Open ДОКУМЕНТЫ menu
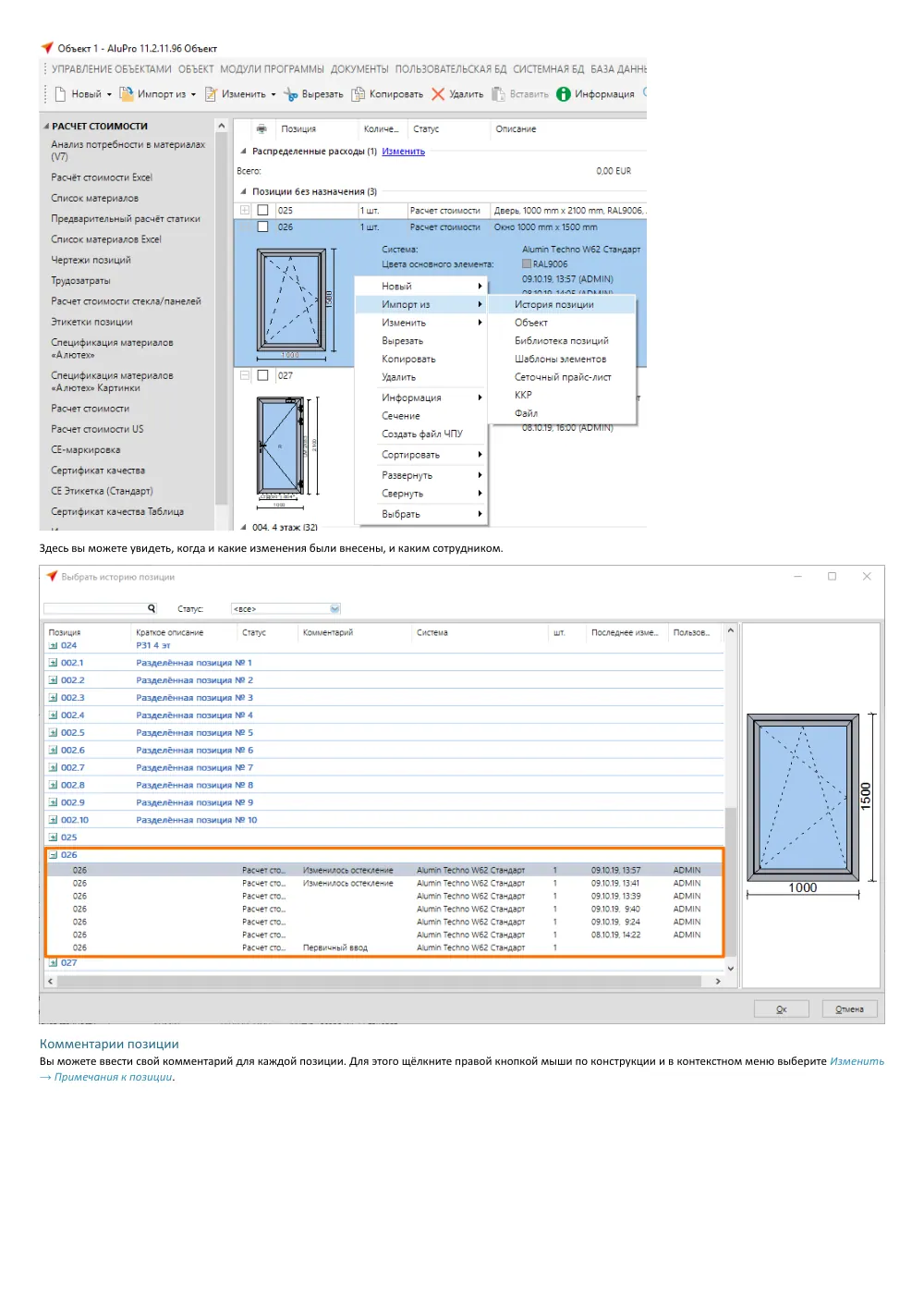The width and height of the screenshot is (924, 1308). (359, 69)
